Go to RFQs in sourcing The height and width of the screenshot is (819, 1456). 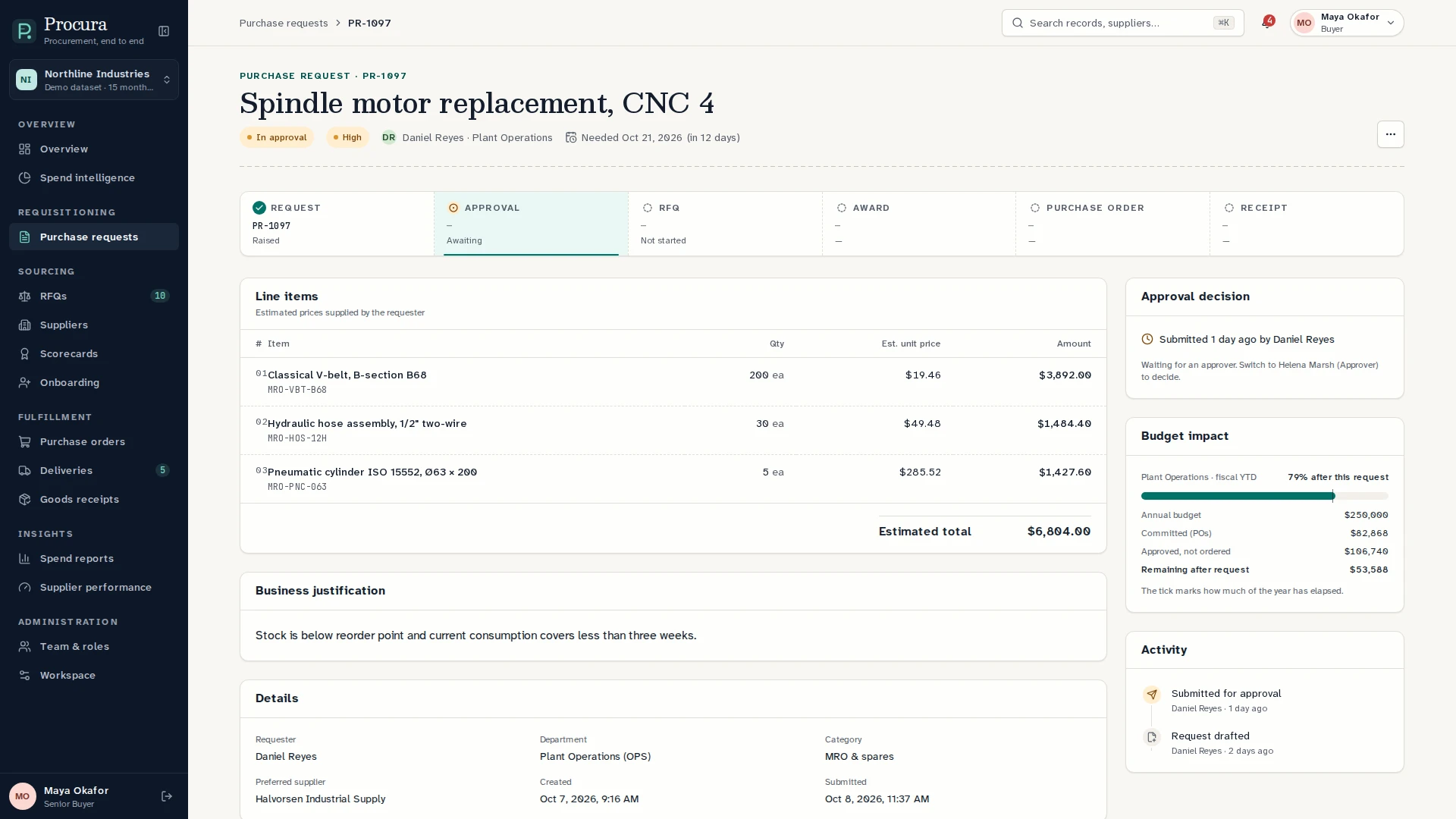[94, 296]
